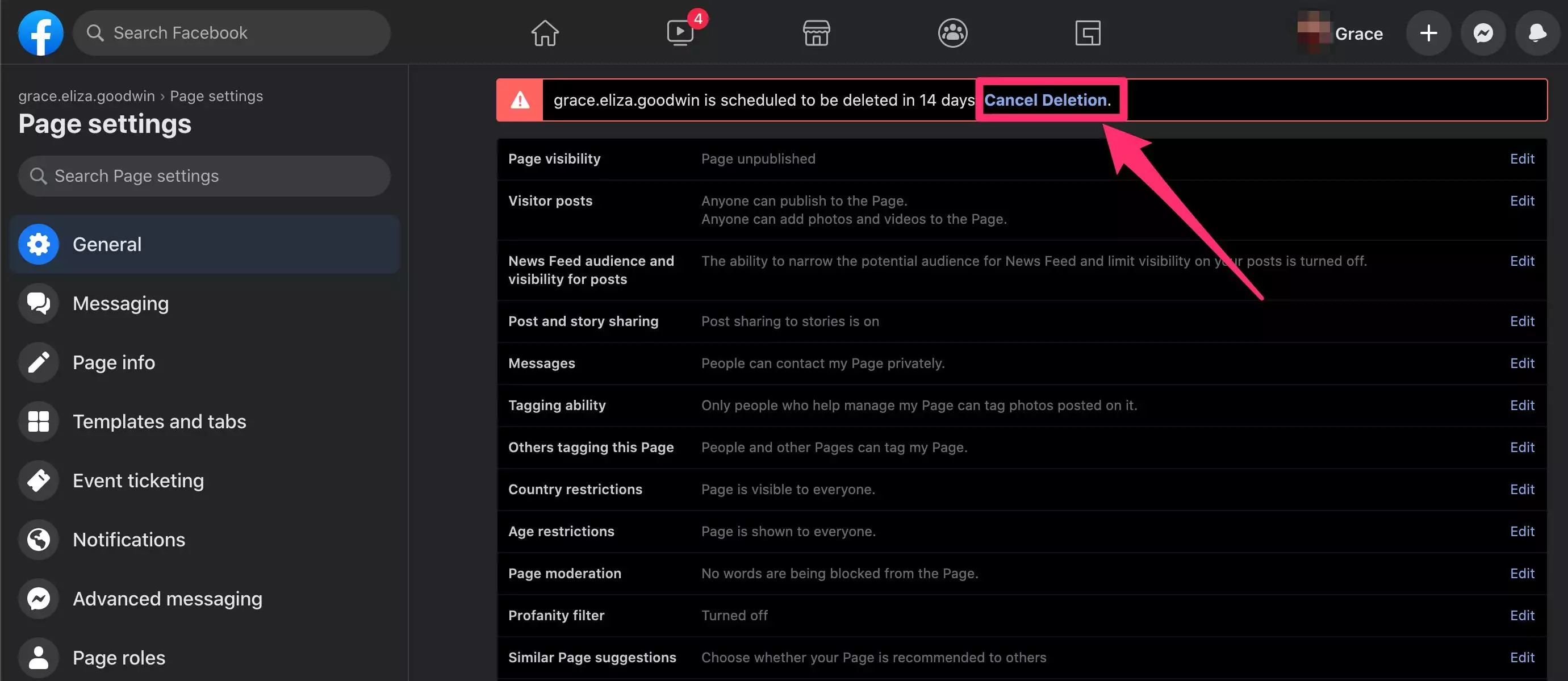Open the Watch video icon

tap(680, 33)
